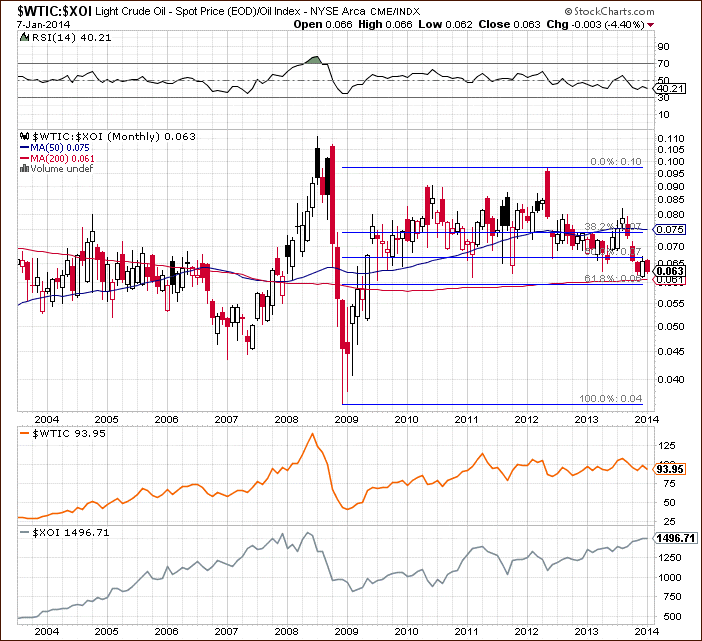Click the candlestick legend icon beside $WTIC:$XOI (Monthly)
Image resolution: width=702 pixels, height=641 pixels.
pos(25,136)
